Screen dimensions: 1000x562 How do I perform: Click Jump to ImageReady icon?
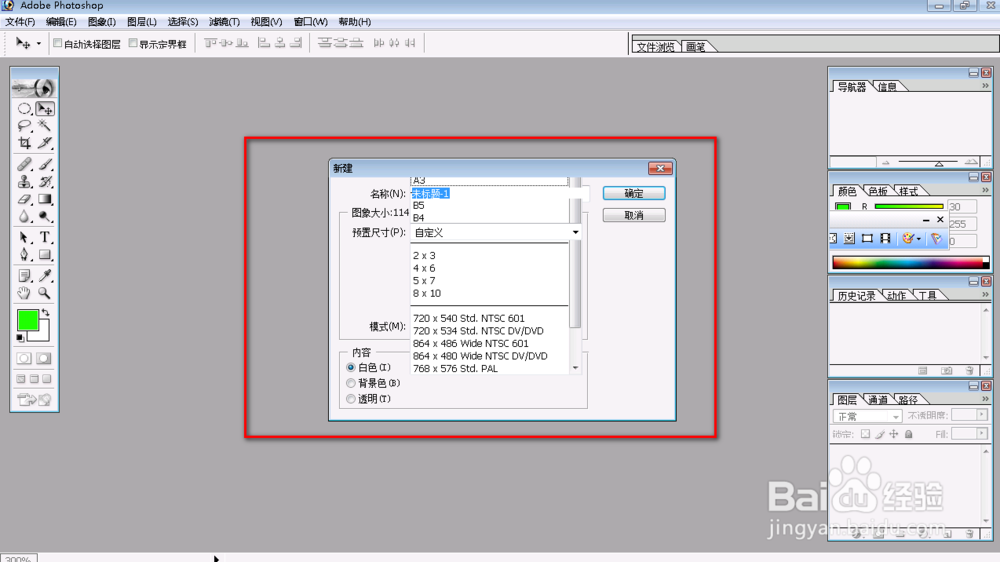pyautogui.click(x=34, y=400)
